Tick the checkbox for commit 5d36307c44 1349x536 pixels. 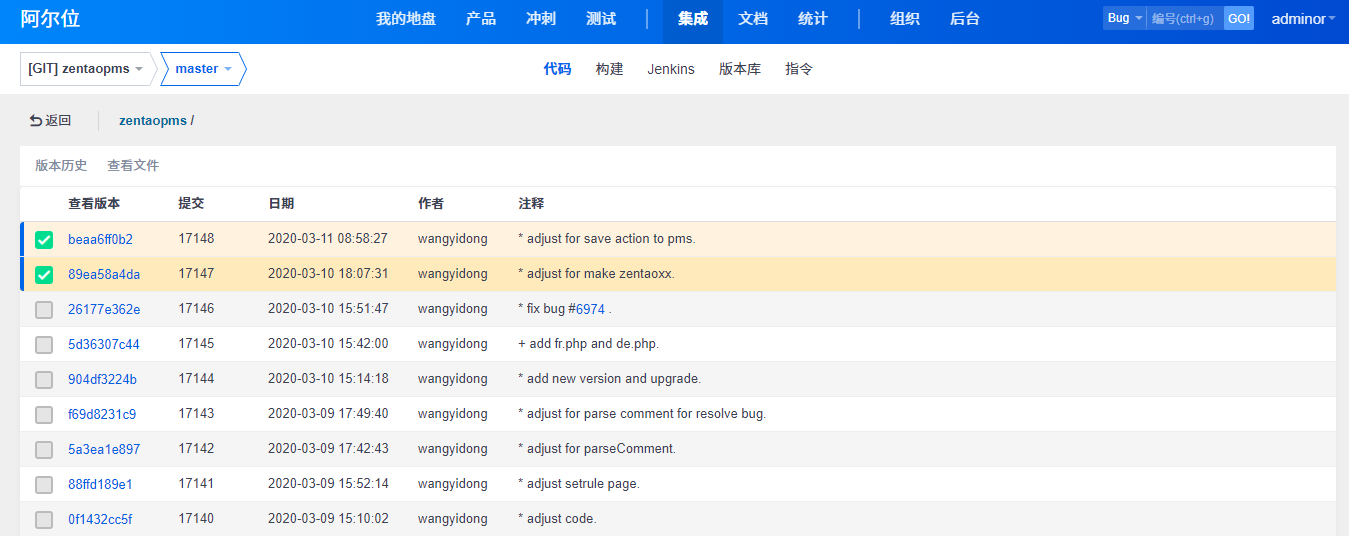pyautogui.click(x=44, y=345)
